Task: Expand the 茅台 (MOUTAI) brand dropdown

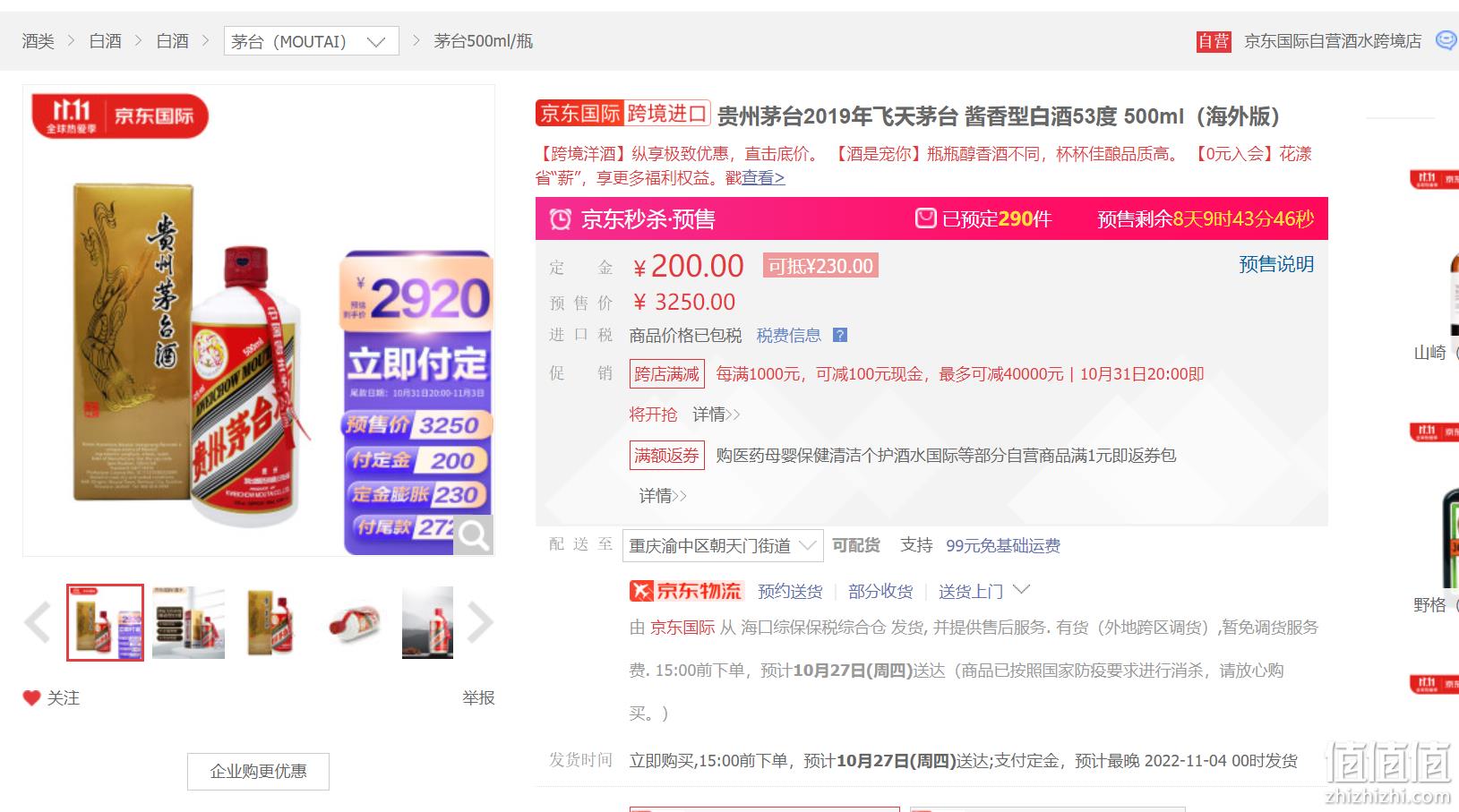Action: pos(311,41)
